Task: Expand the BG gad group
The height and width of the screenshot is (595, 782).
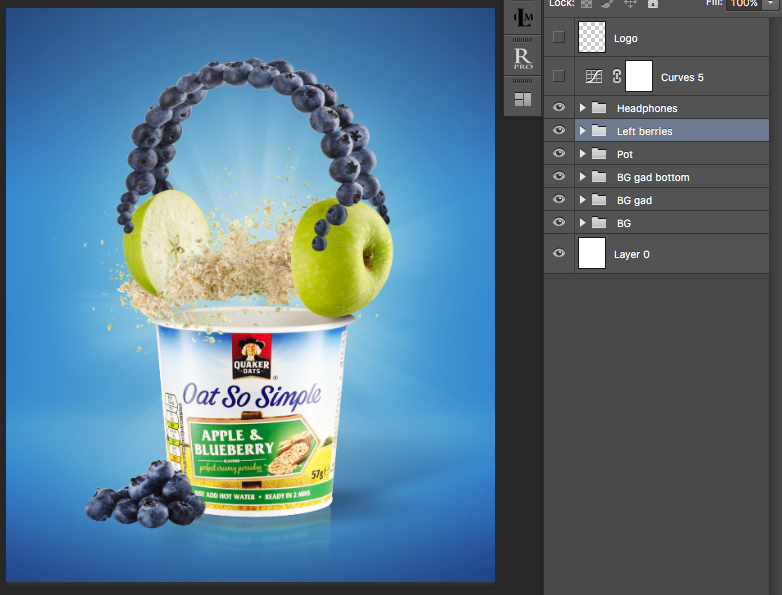Action: click(582, 199)
